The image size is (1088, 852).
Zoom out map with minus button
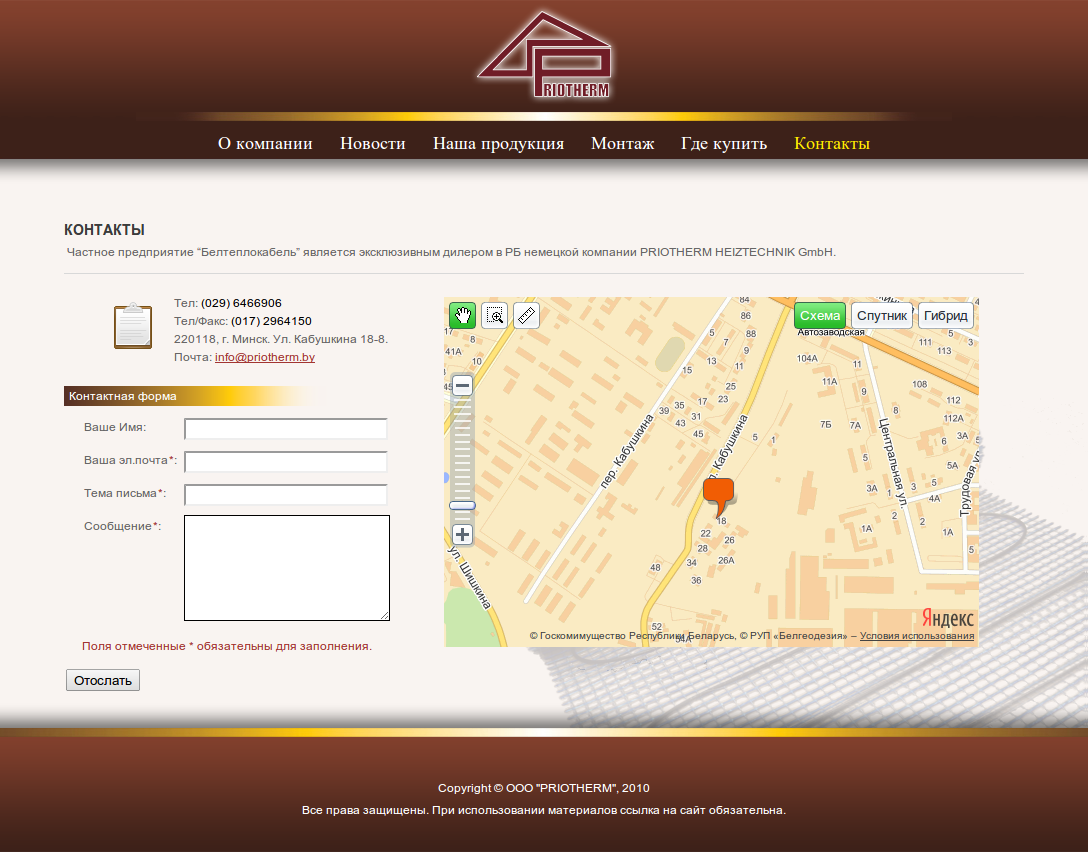462,386
